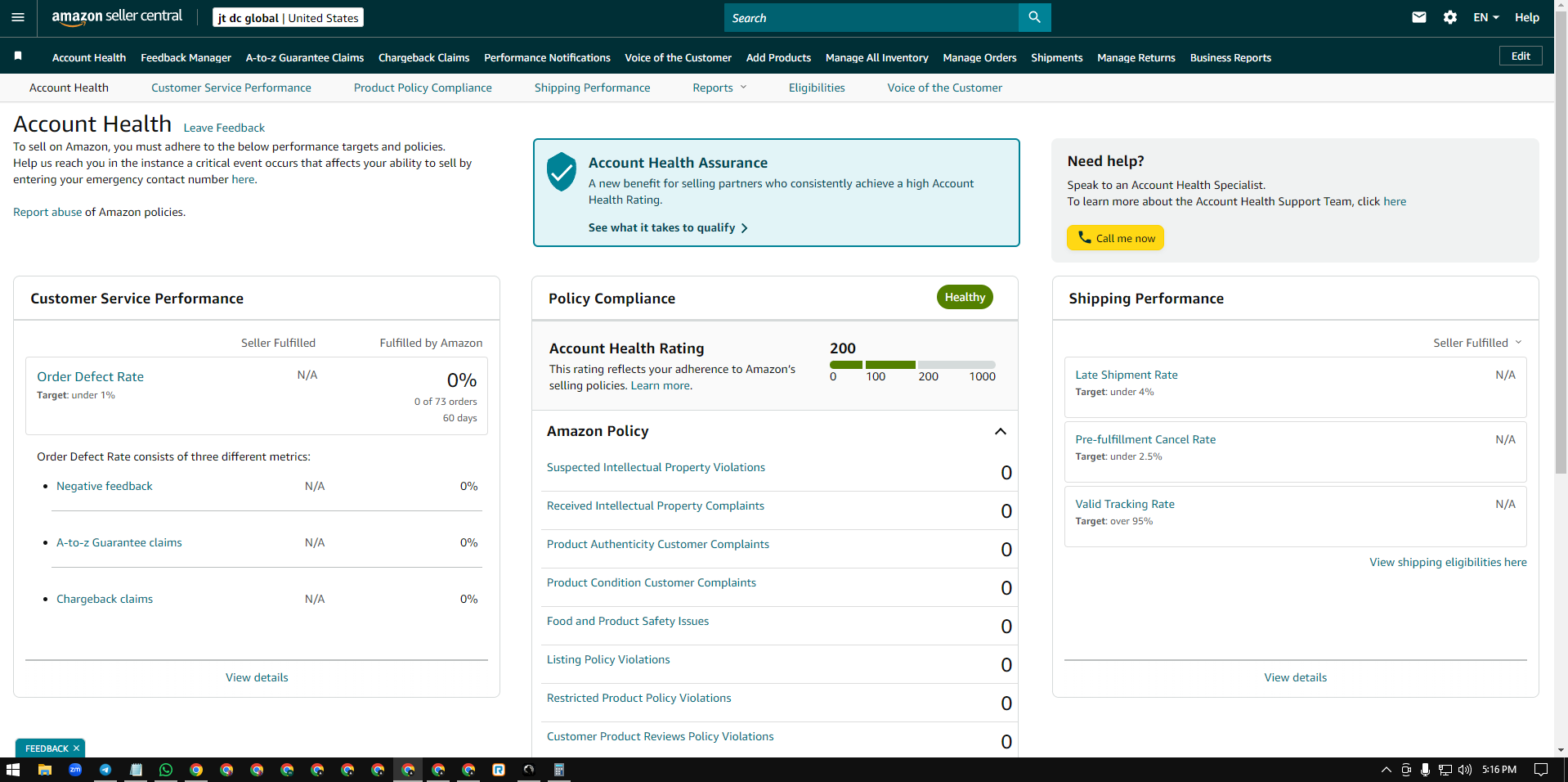Screen dimensions: 1568x782
Task: Click View details under Shipping Performance
Action: (x=1295, y=677)
